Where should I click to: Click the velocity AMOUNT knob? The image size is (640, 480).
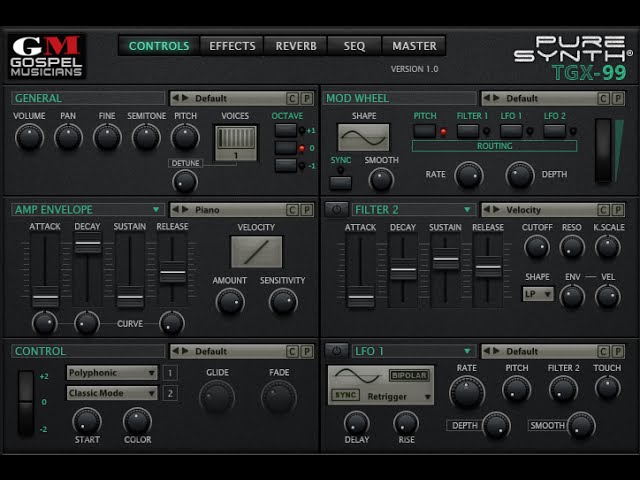click(x=230, y=302)
